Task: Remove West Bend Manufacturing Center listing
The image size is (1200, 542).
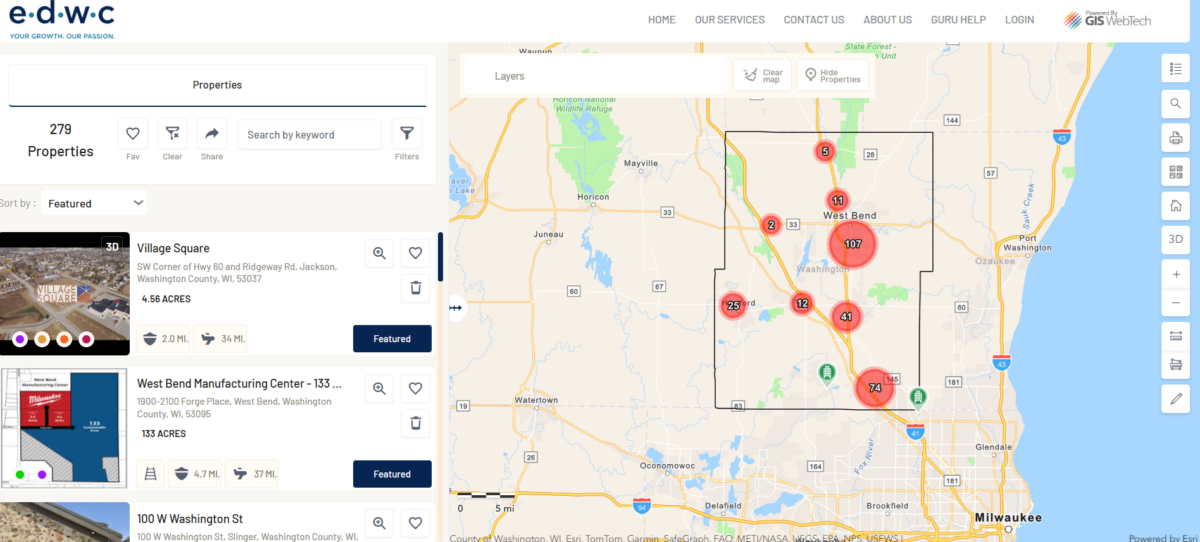Action: [x=415, y=424]
